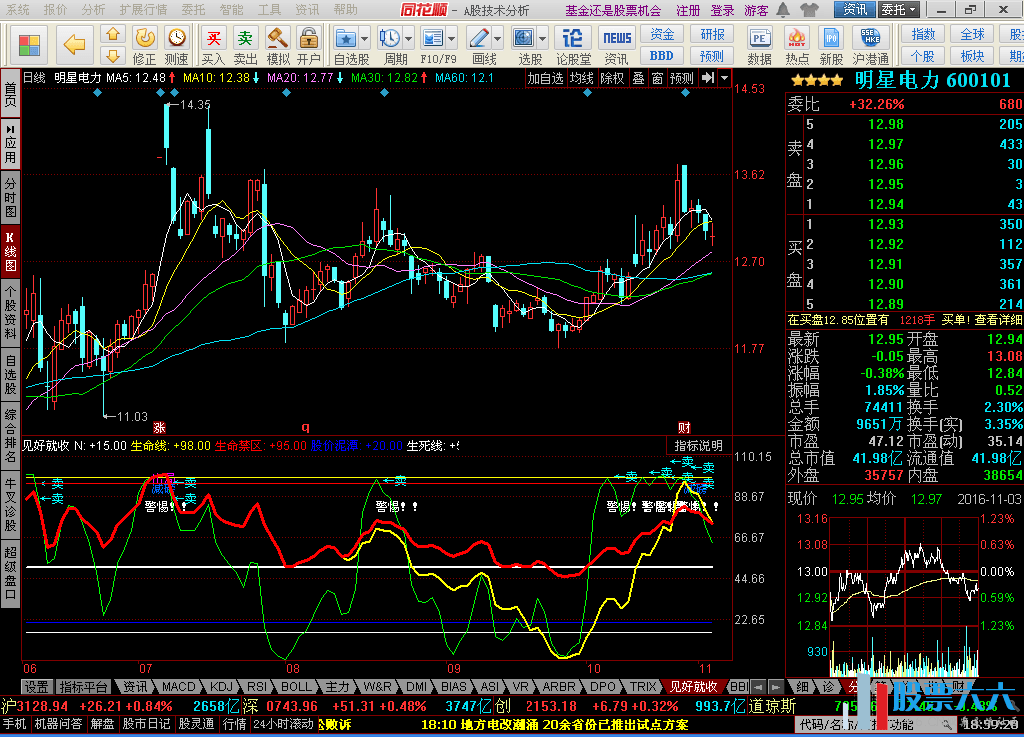The height and width of the screenshot is (737, 1024).
Task: Open the 热点 hot topics flame icon
Action: 796,46
